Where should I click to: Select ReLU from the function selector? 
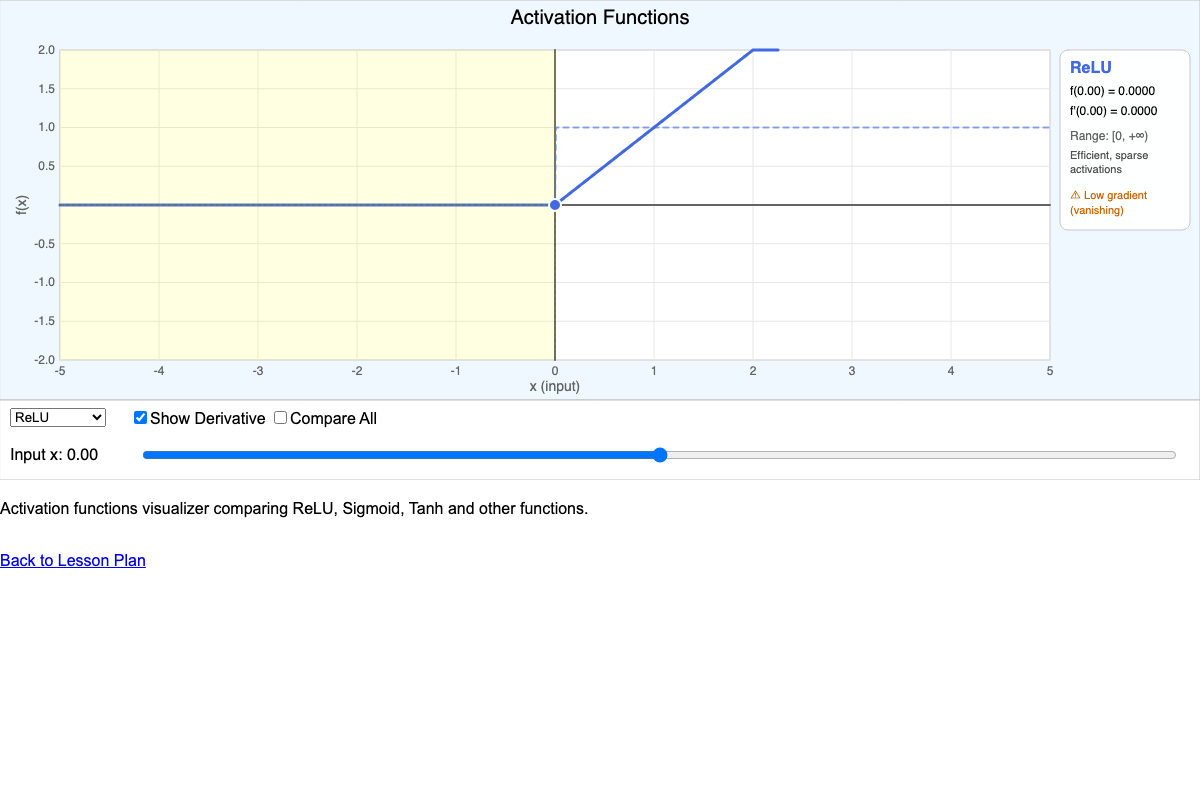click(57, 417)
